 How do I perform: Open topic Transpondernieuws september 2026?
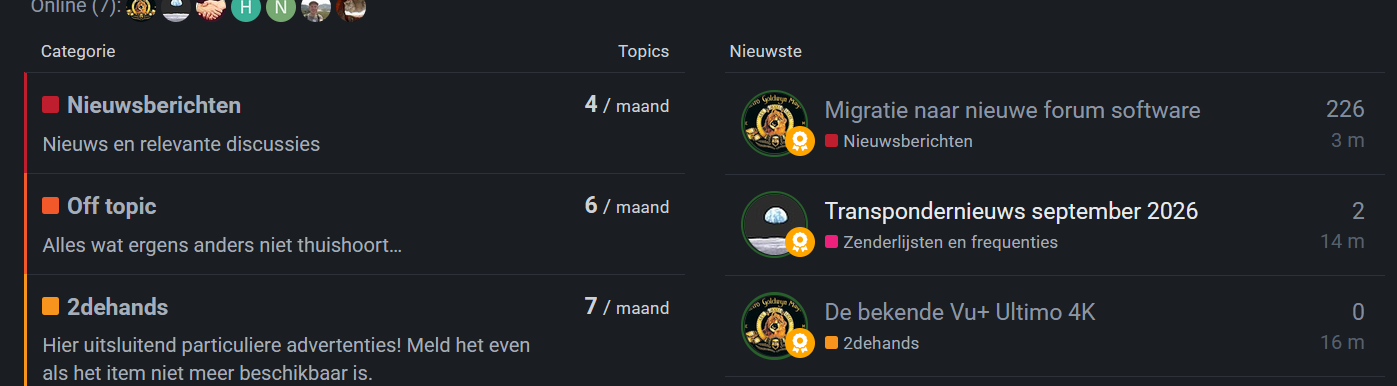[x=1011, y=211]
